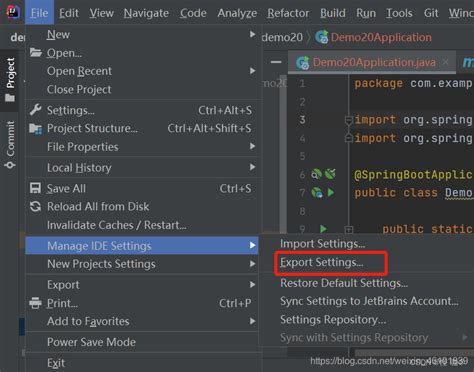Image resolution: width=474 pixels, height=372 pixels.
Task: Select Export Settings... in the submenu
Action: (x=322, y=262)
